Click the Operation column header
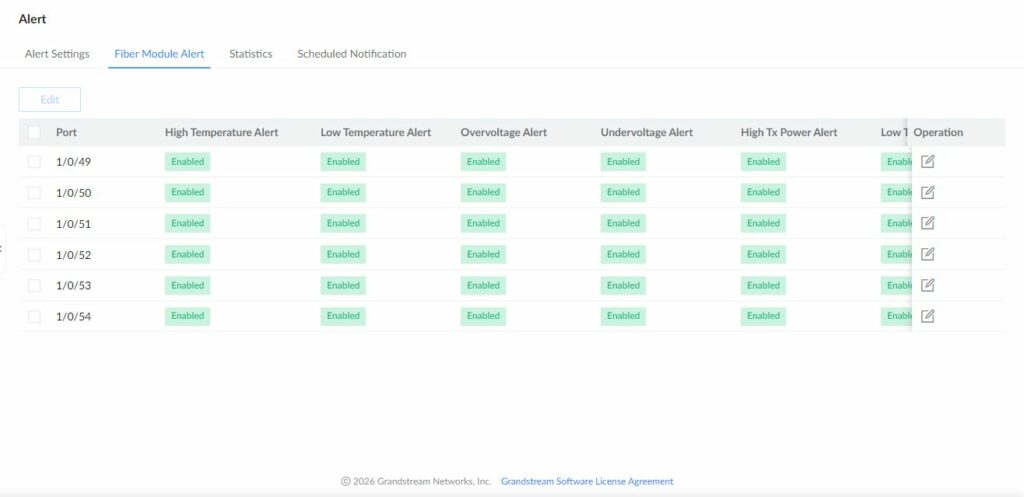 938,133
